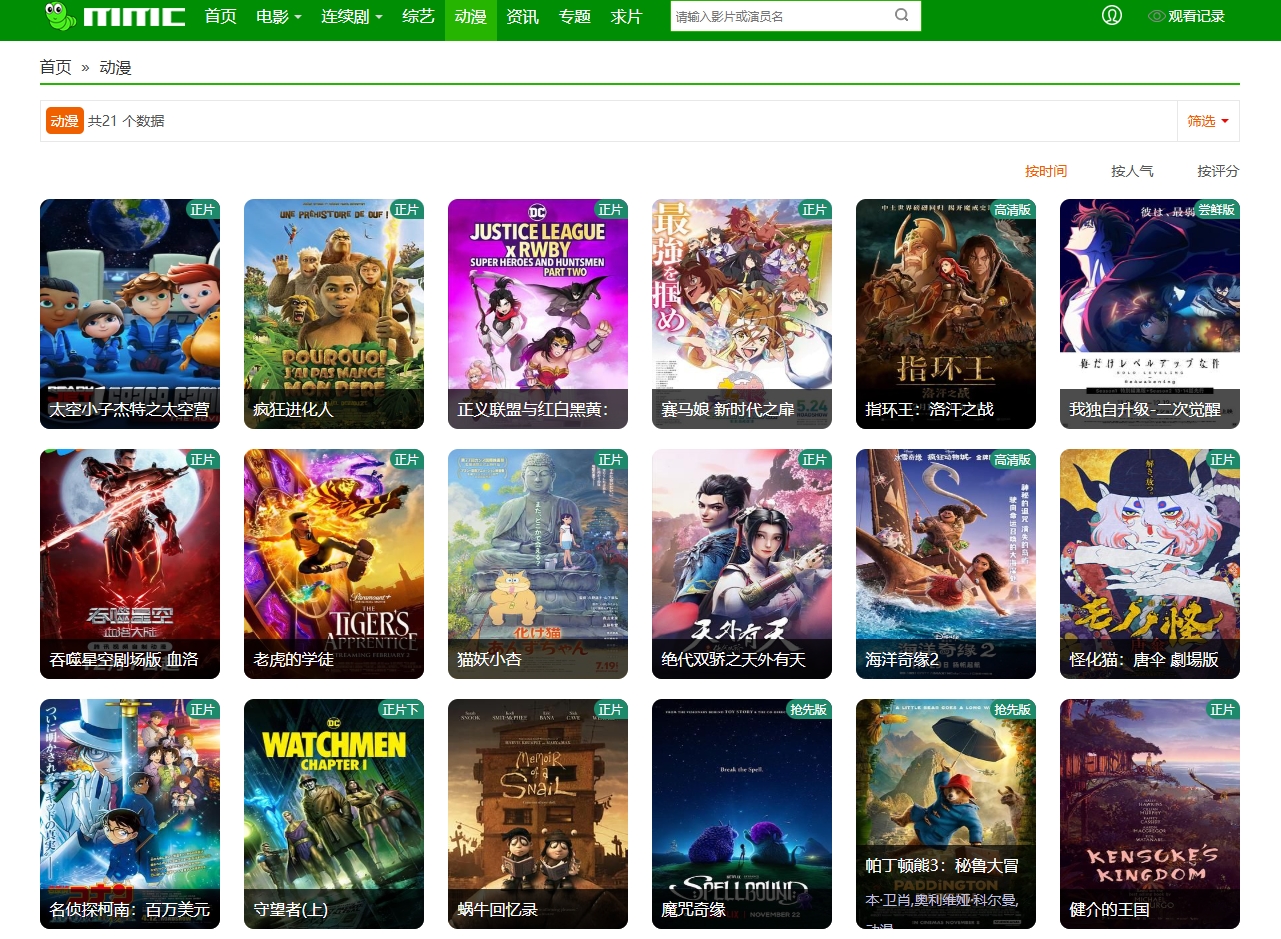Open the 求片 navigation tab
This screenshot has height=939, width=1281.
pyautogui.click(x=627, y=16)
